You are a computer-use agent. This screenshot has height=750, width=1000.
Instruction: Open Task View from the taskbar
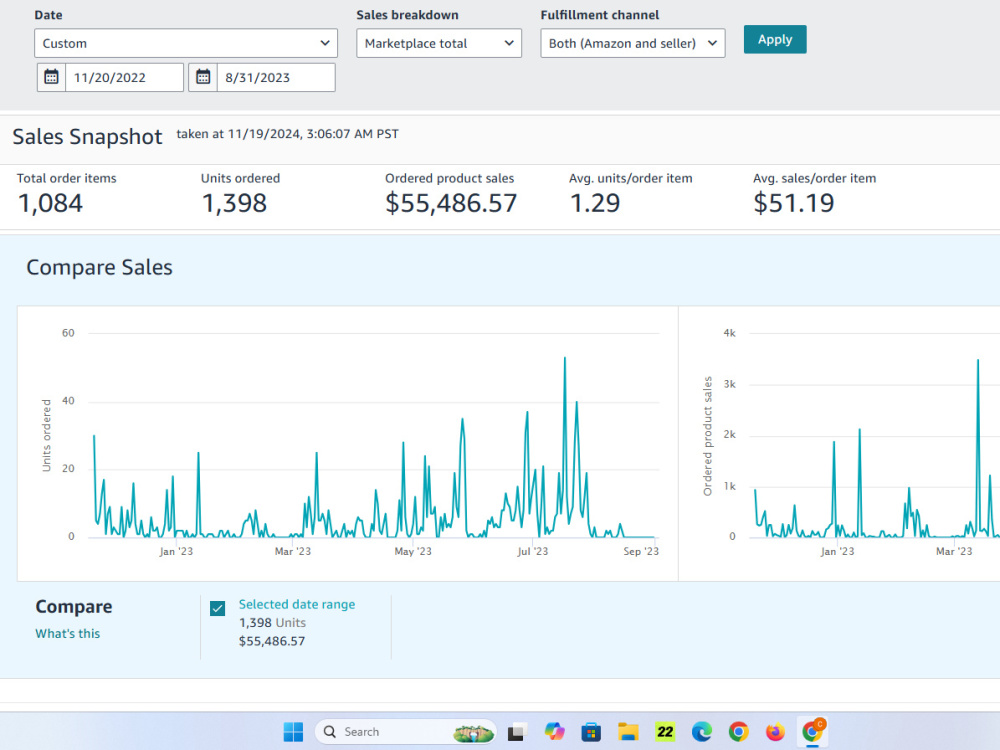click(x=516, y=732)
